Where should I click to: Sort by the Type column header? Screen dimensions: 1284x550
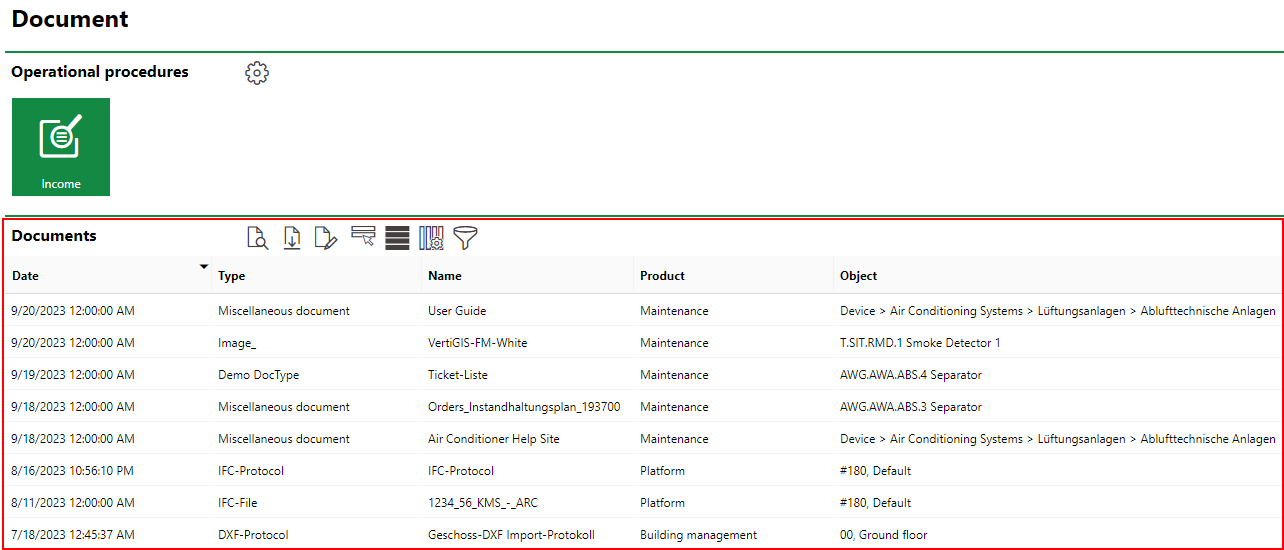tap(232, 276)
